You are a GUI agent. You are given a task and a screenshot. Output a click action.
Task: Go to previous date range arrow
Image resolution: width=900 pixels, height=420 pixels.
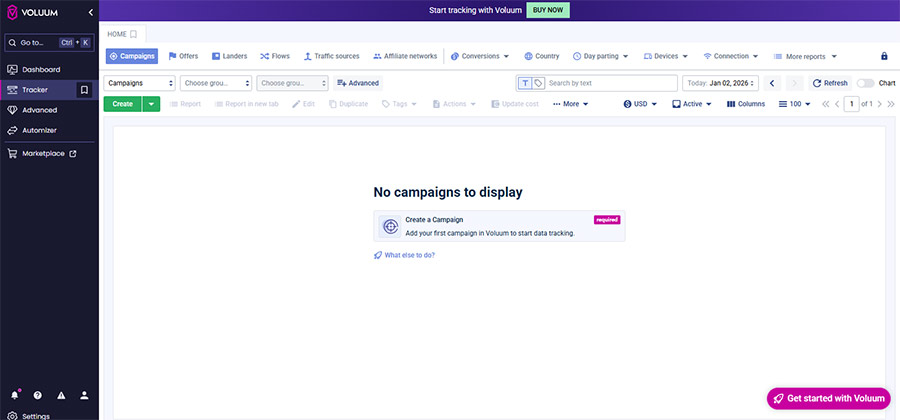tap(772, 83)
